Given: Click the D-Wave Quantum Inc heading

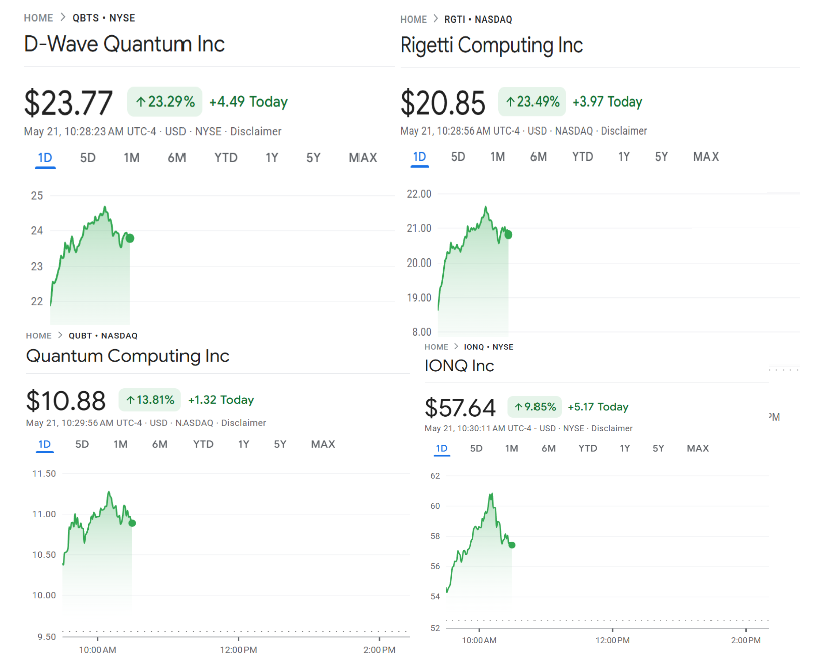Looking at the screenshot, I should [124, 44].
